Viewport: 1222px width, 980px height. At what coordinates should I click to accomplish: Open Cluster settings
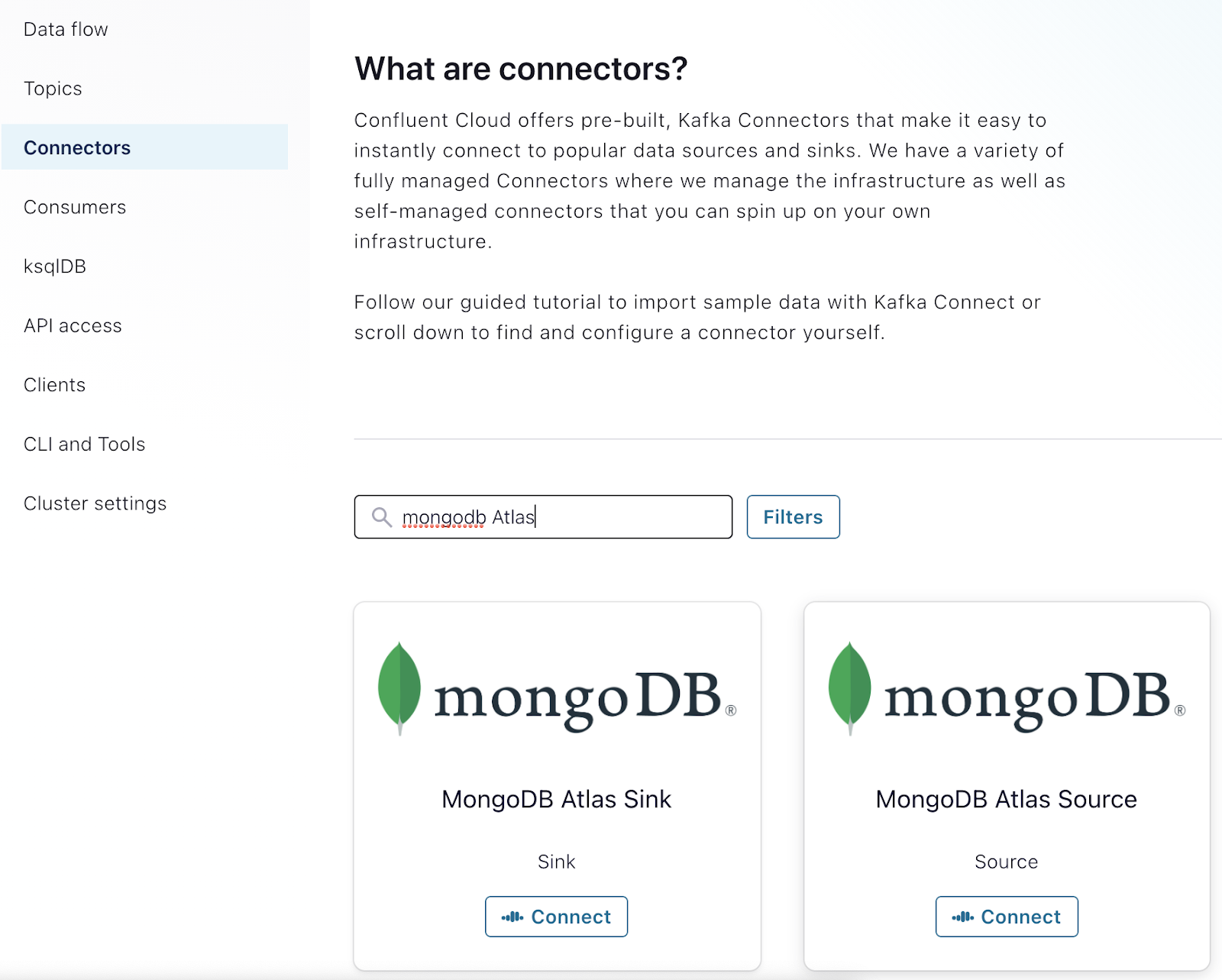95,503
